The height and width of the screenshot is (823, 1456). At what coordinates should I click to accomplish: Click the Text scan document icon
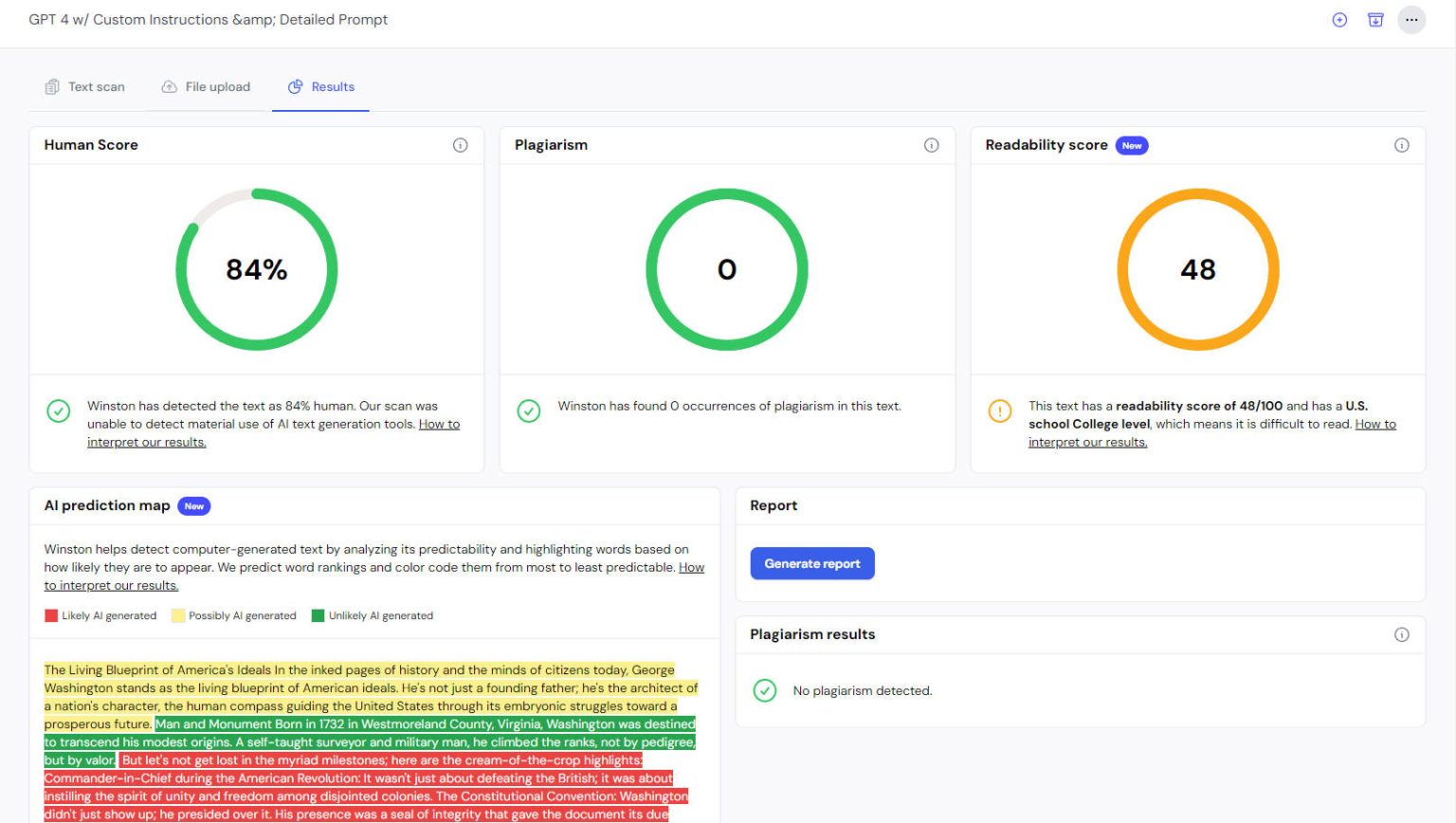point(52,86)
